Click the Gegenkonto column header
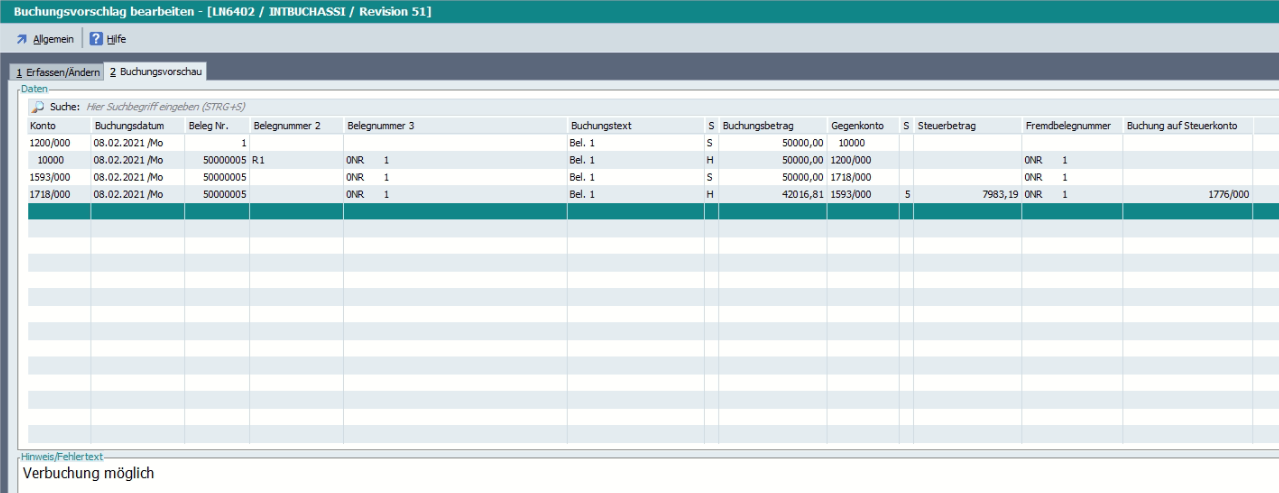 [x=856, y=126]
